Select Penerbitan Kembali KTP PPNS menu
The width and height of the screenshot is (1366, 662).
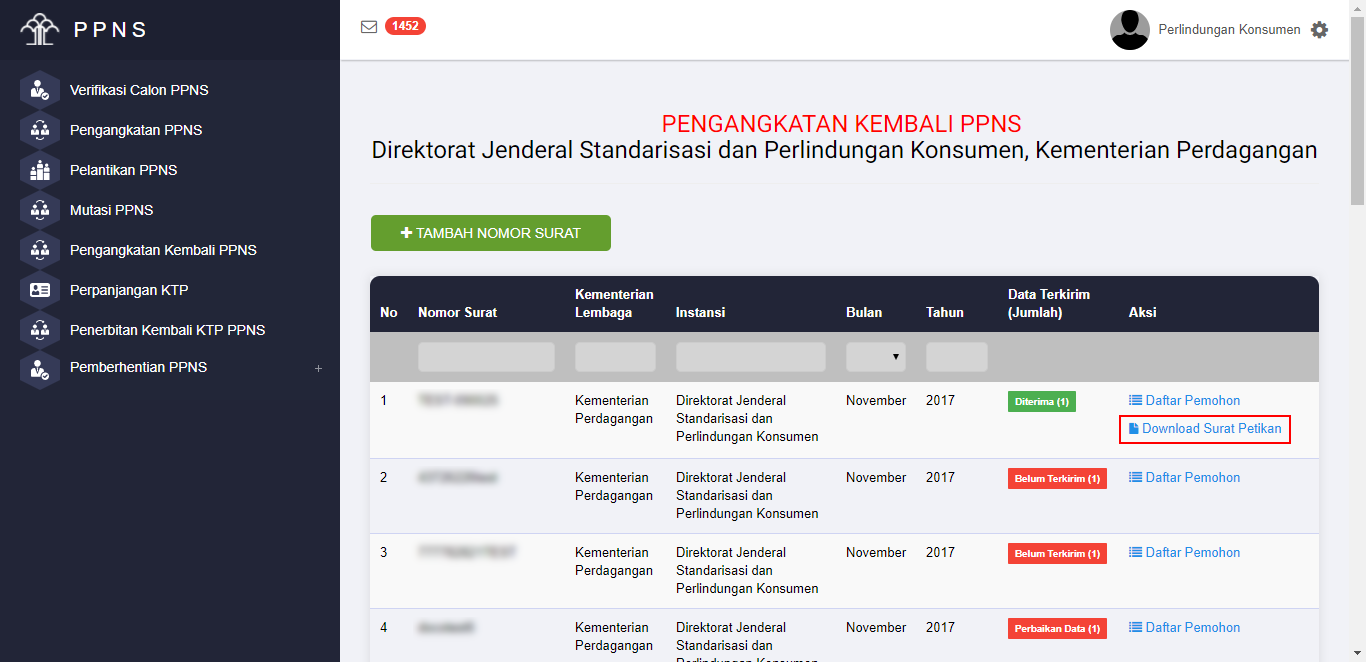click(x=167, y=330)
